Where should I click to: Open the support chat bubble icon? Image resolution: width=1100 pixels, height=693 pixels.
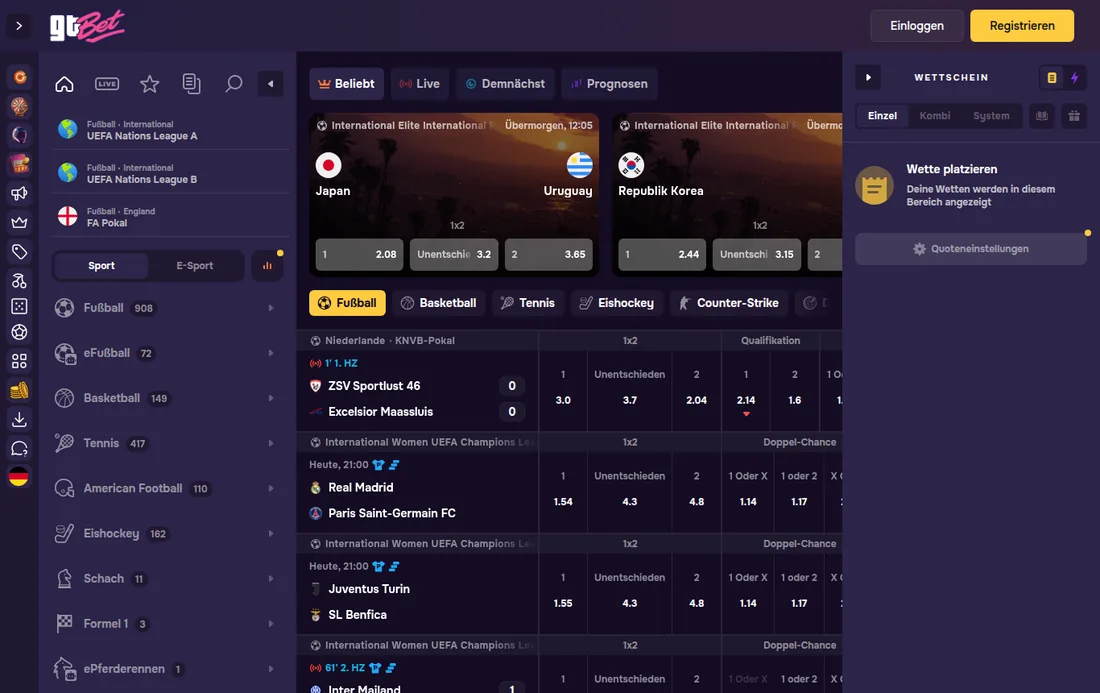pos(19,448)
